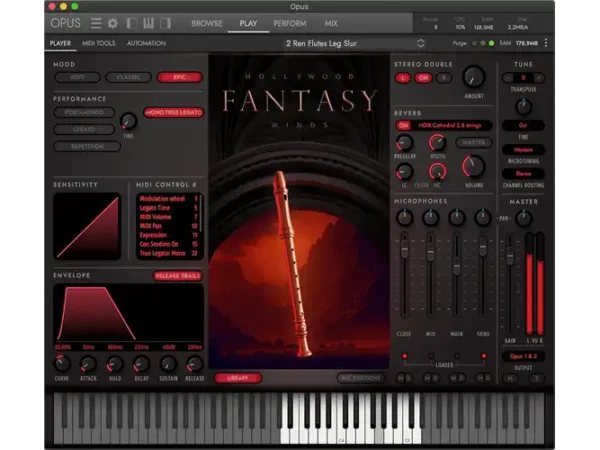This screenshot has height=450, width=600.
Task: Select the Classic mood
Action: [x=129, y=77]
